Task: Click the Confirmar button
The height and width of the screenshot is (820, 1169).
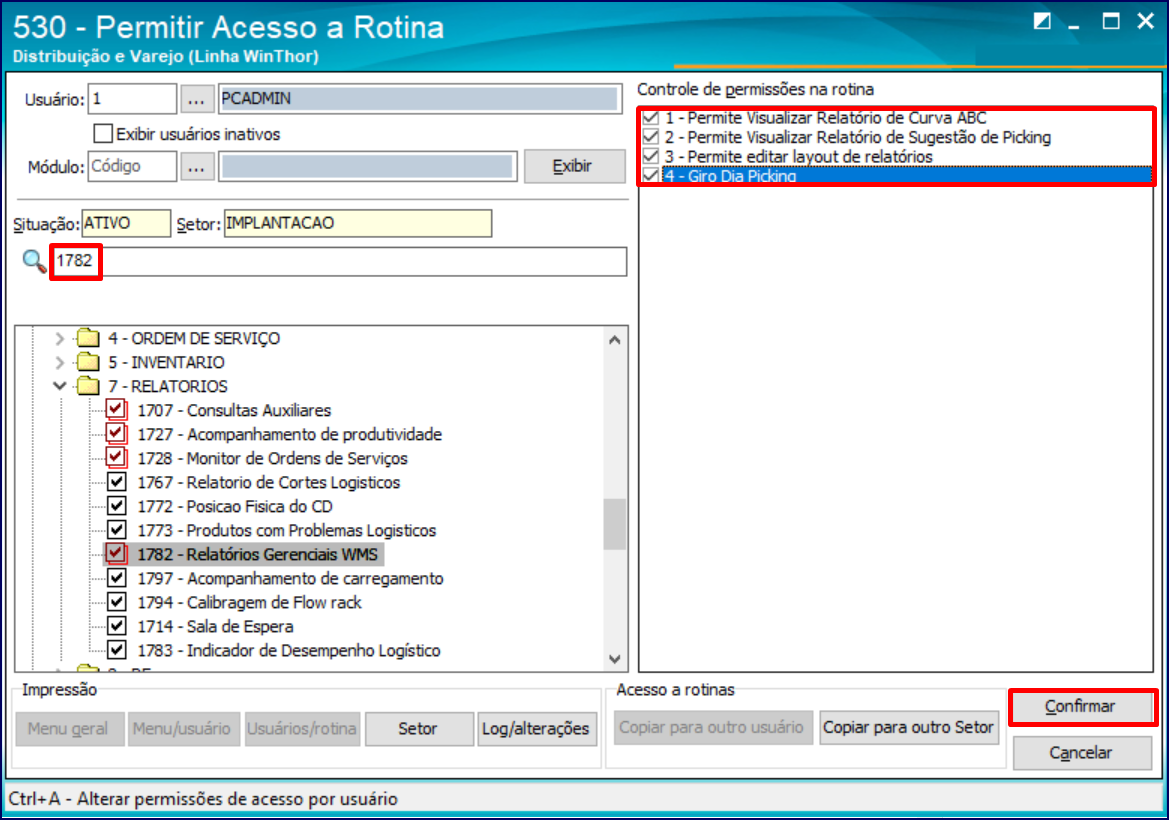Action: pos(1081,707)
